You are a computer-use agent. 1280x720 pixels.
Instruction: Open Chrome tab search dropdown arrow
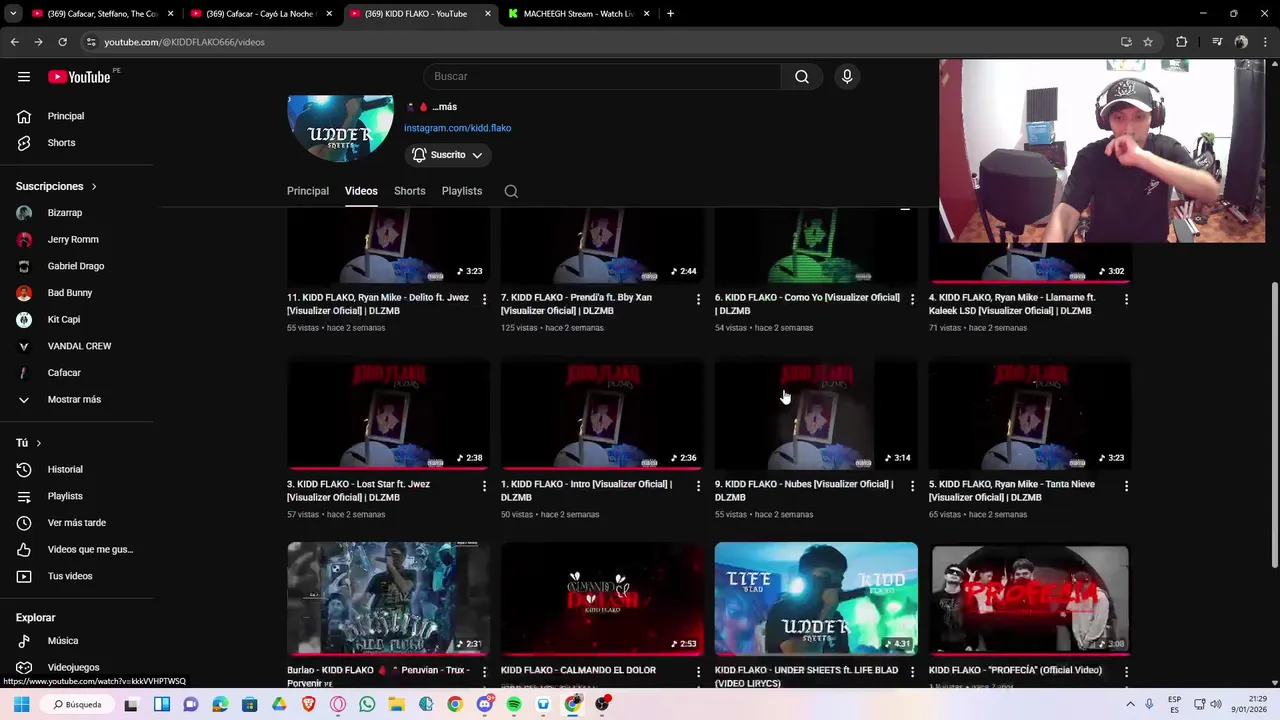(13, 14)
